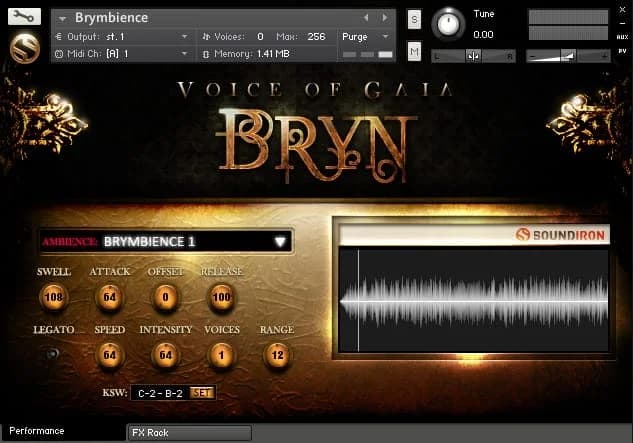Click the Soundiron S logo badge
The width and height of the screenshot is (633, 443).
pyautogui.click(x=25, y=49)
